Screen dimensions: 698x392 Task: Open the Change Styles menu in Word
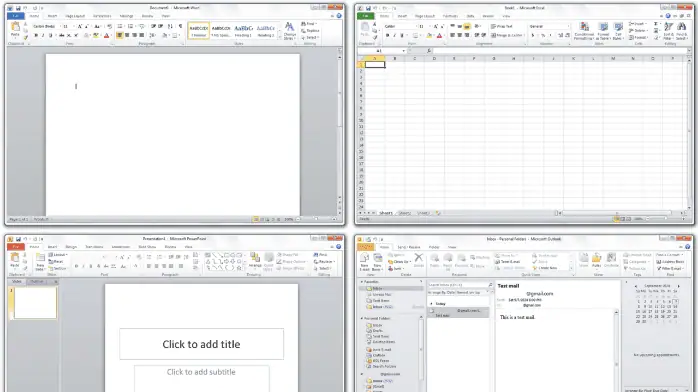coord(289,30)
